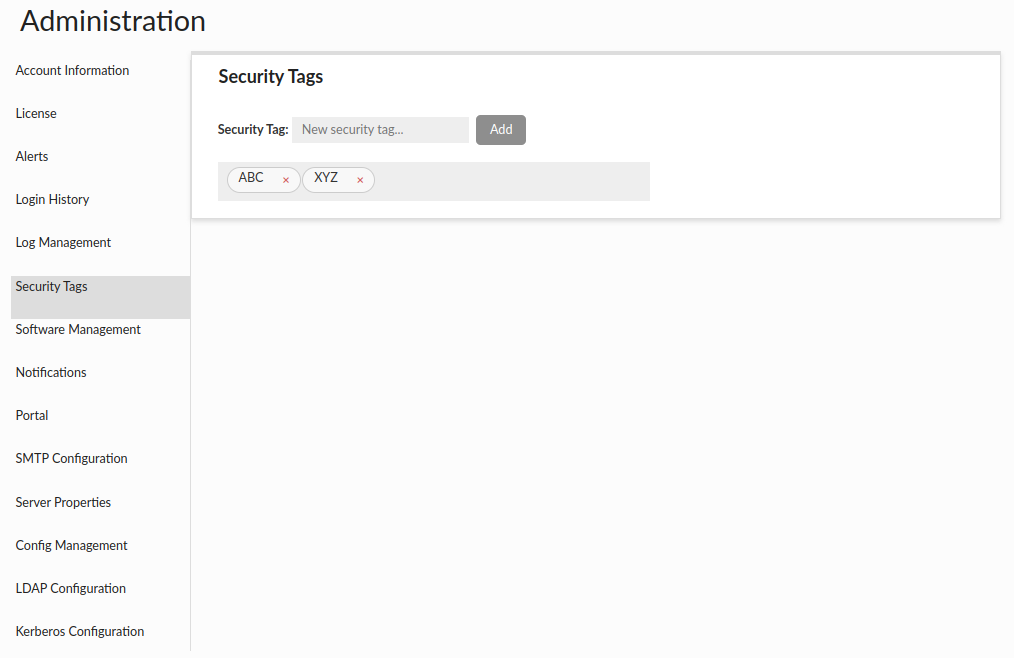Viewport: 1014px width, 658px height.
Task: Open the Alerts section
Action: coord(32,157)
